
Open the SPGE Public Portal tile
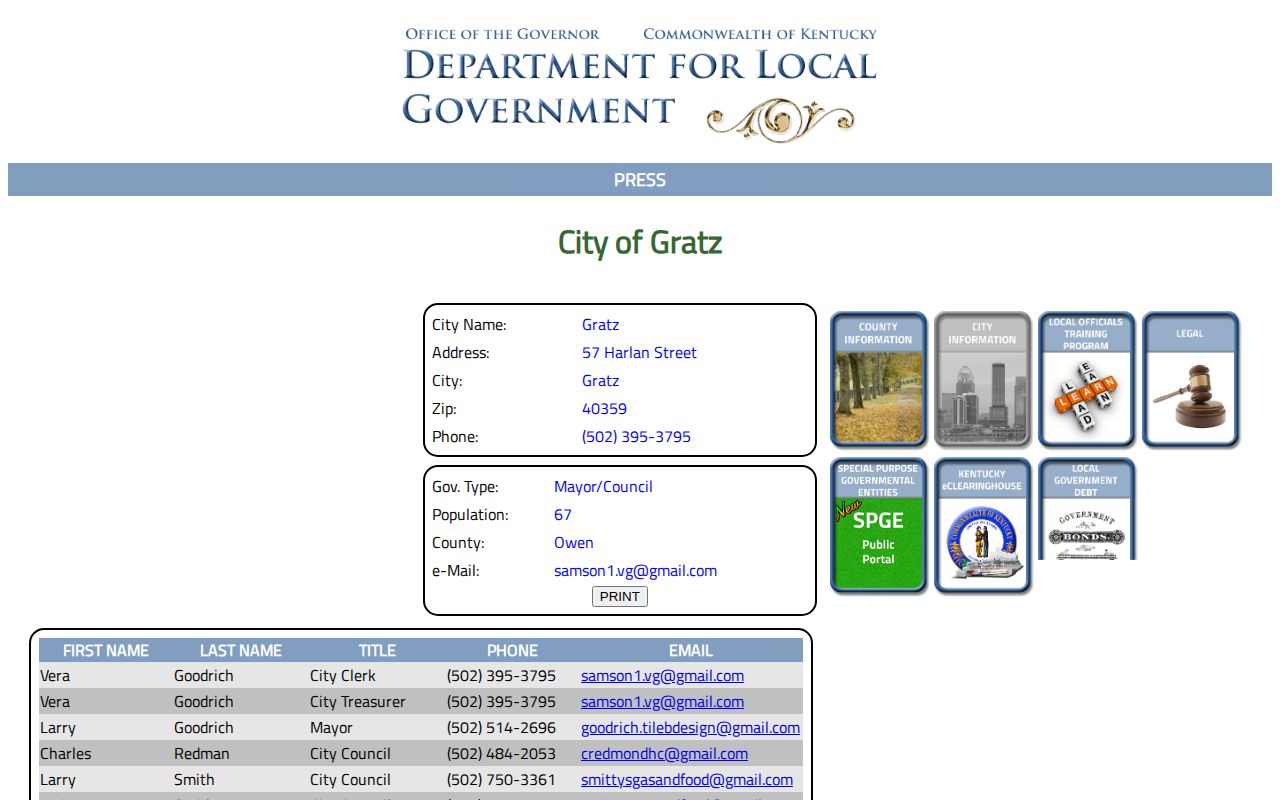(878, 526)
